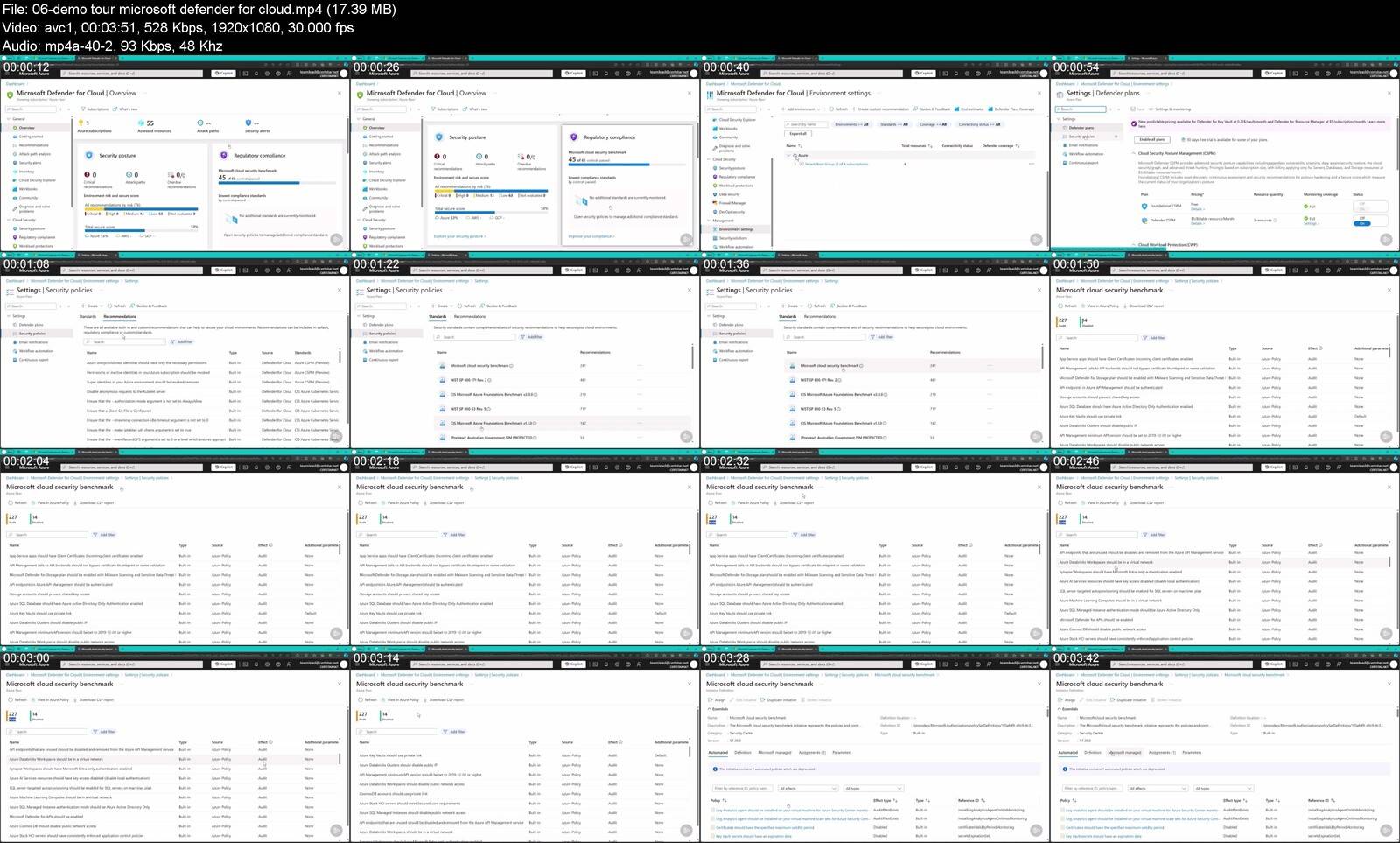This screenshot has height=843, width=1400.
Task: Click Copilot button in the 00:00:12 frame
Action: pyautogui.click(x=225, y=74)
